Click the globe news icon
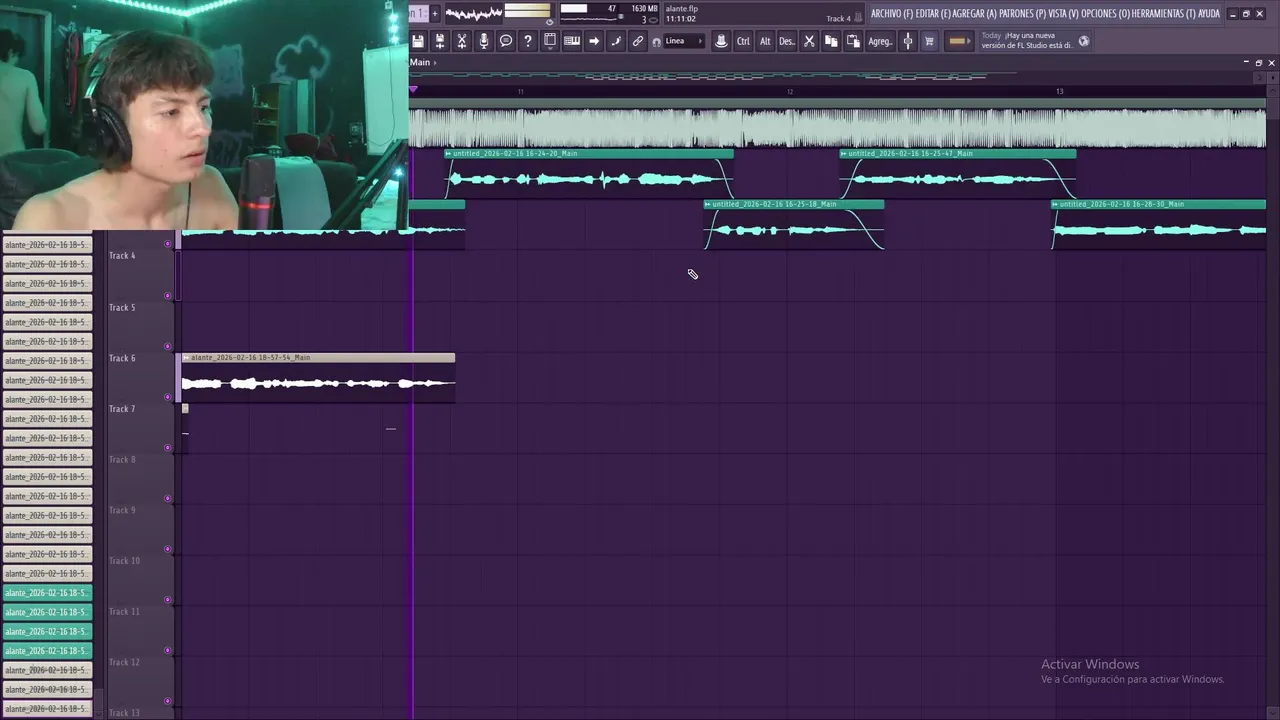Screen dimensions: 1280x720 [x=1084, y=41]
